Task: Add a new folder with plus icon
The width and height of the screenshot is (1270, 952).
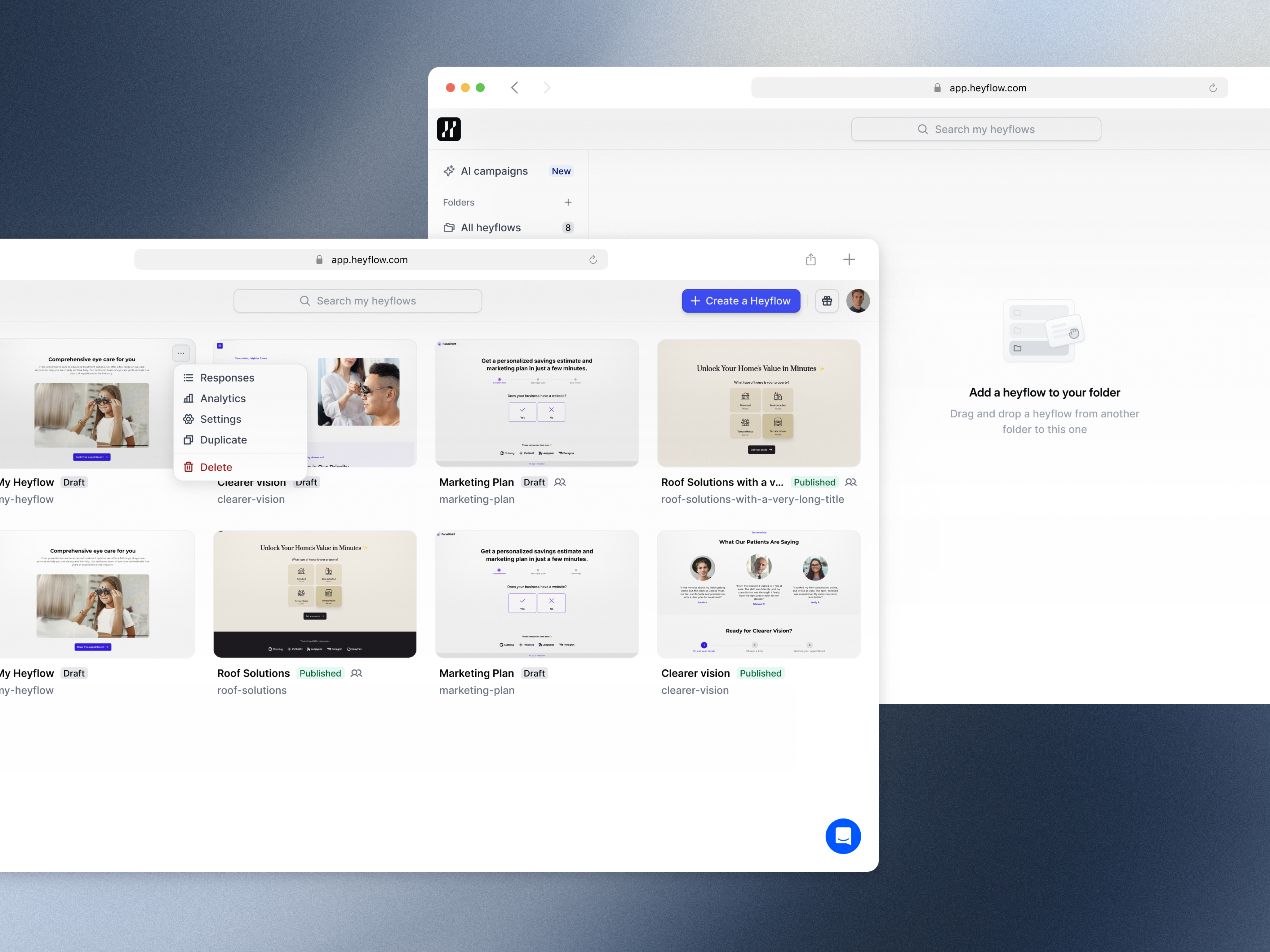Action: click(x=568, y=202)
